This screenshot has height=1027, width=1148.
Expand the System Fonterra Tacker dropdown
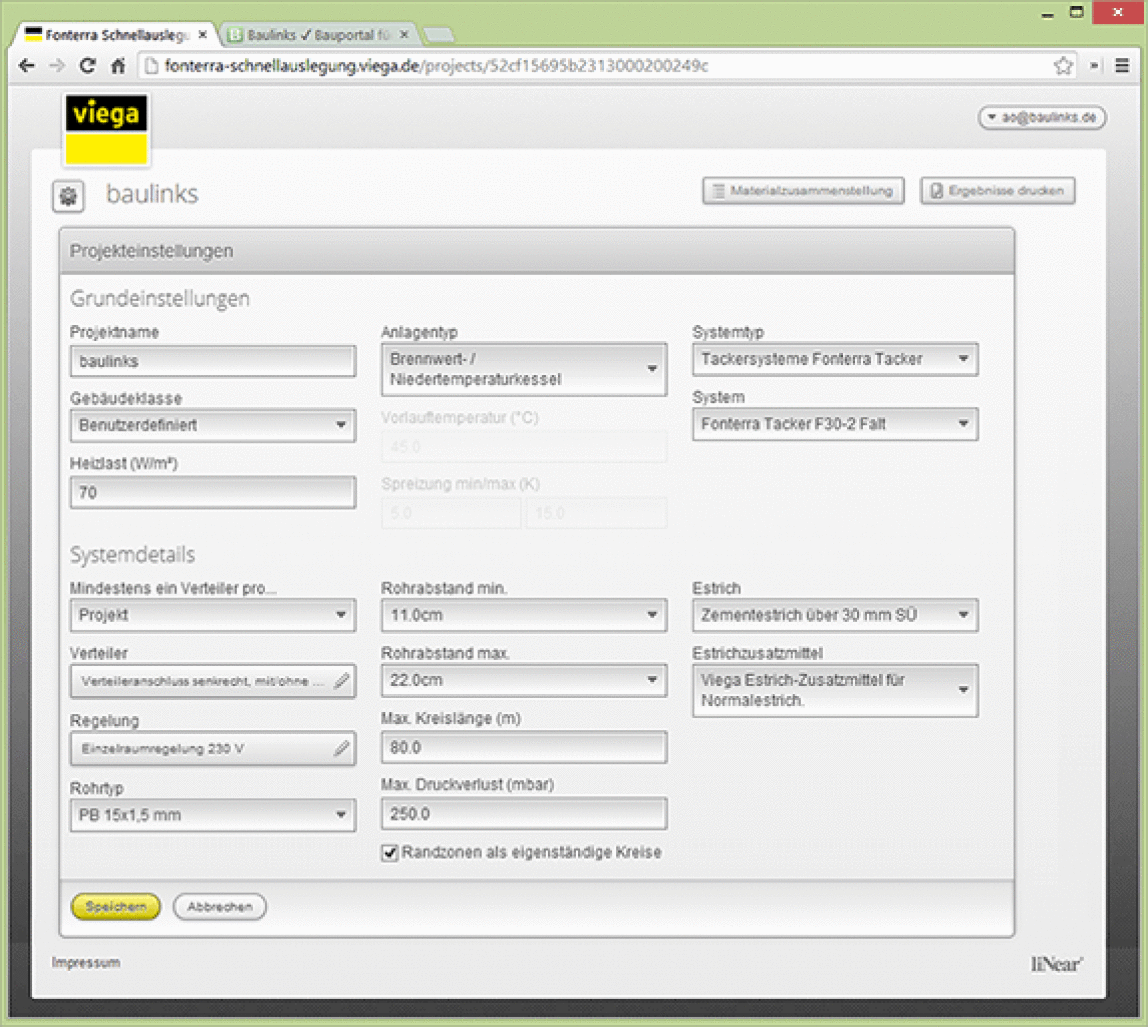[x=835, y=424]
